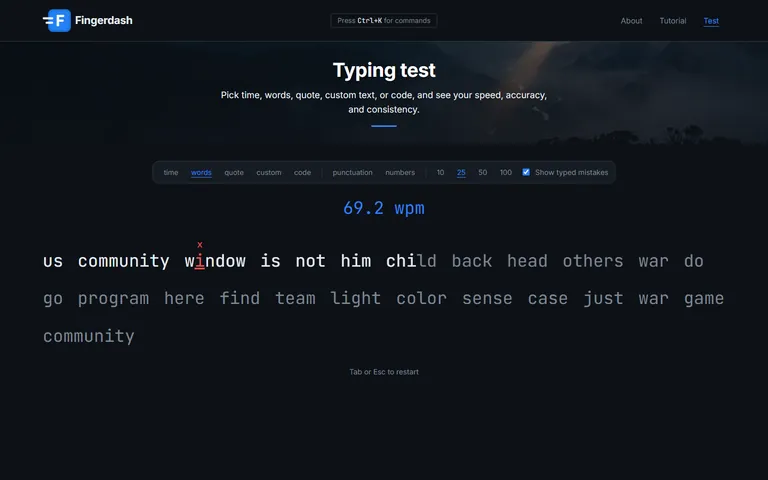Uncheck Show typed mistakes checkbox
This screenshot has width=768, height=480.
[526, 172]
